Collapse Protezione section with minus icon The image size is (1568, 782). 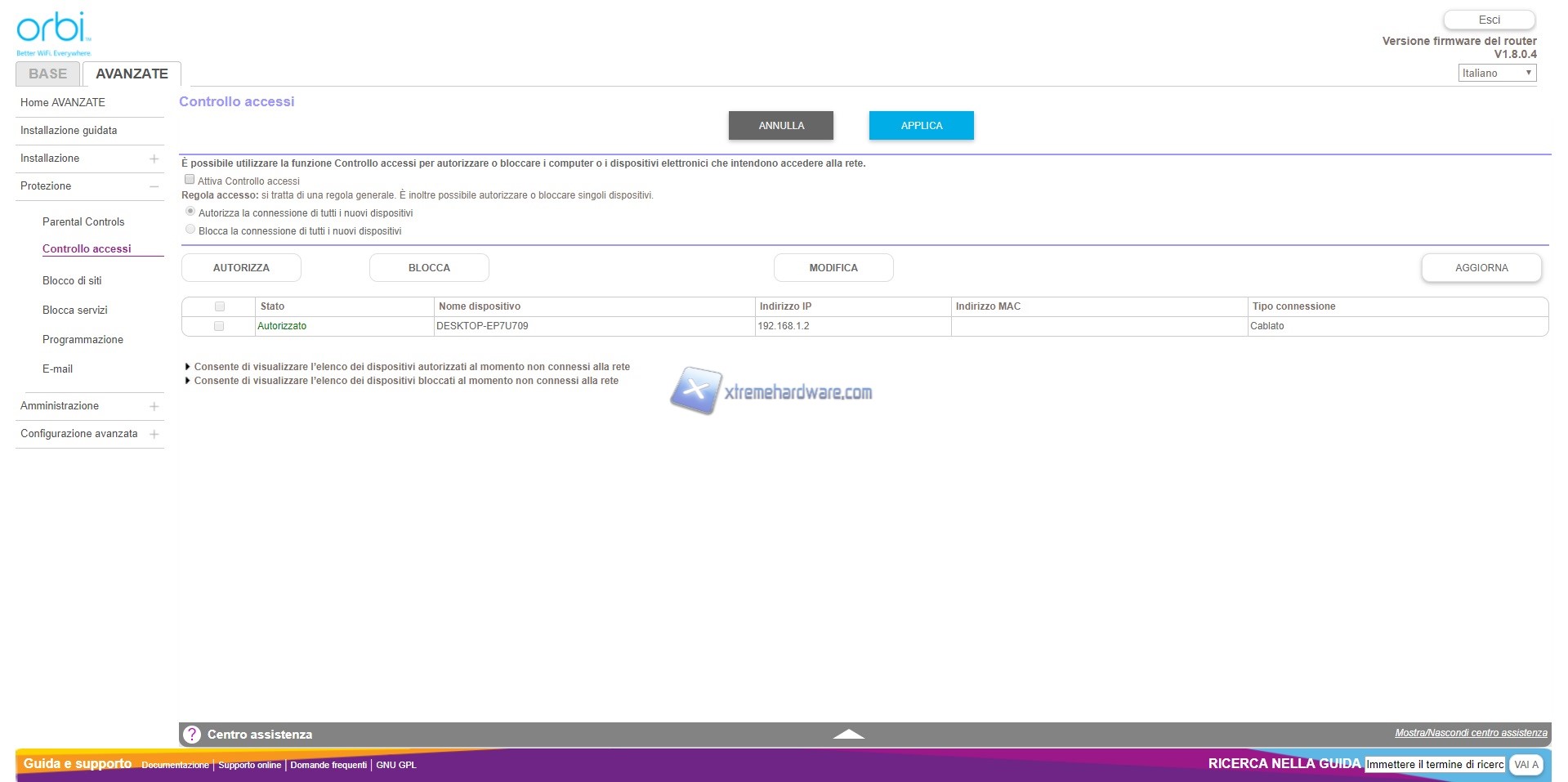pyautogui.click(x=154, y=186)
